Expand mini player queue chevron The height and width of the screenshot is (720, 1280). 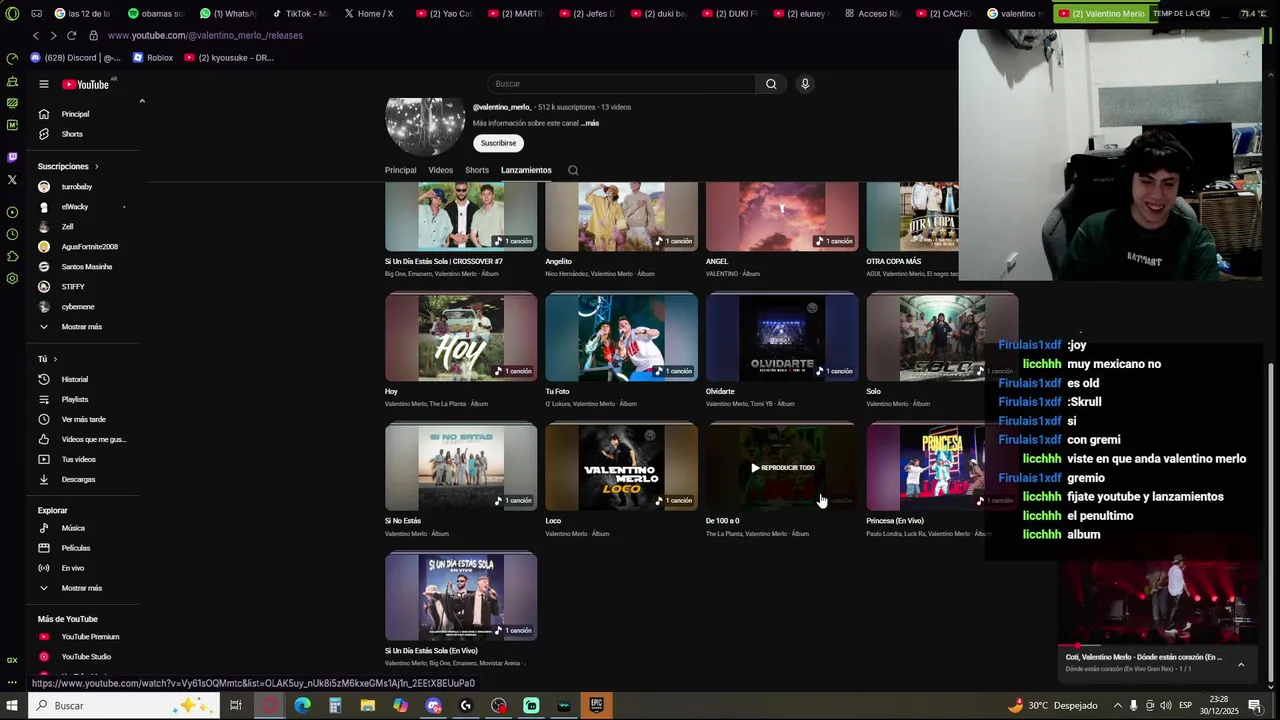tap(1241, 664)
